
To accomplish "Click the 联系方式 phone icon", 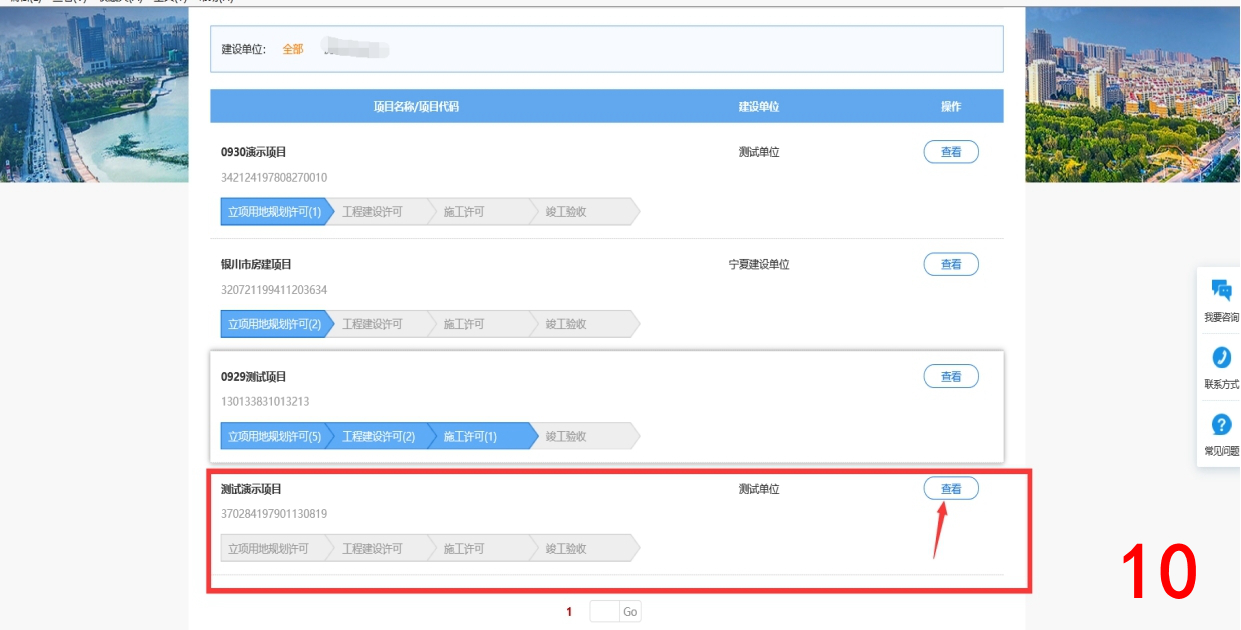I will pos(1221,358).
